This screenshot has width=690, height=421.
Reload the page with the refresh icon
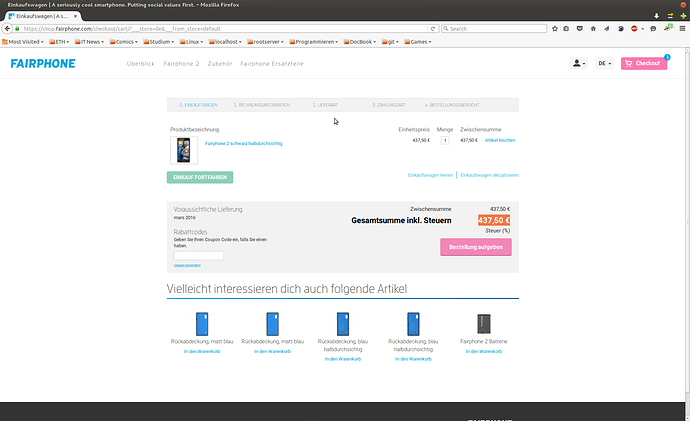coord(433,29)
